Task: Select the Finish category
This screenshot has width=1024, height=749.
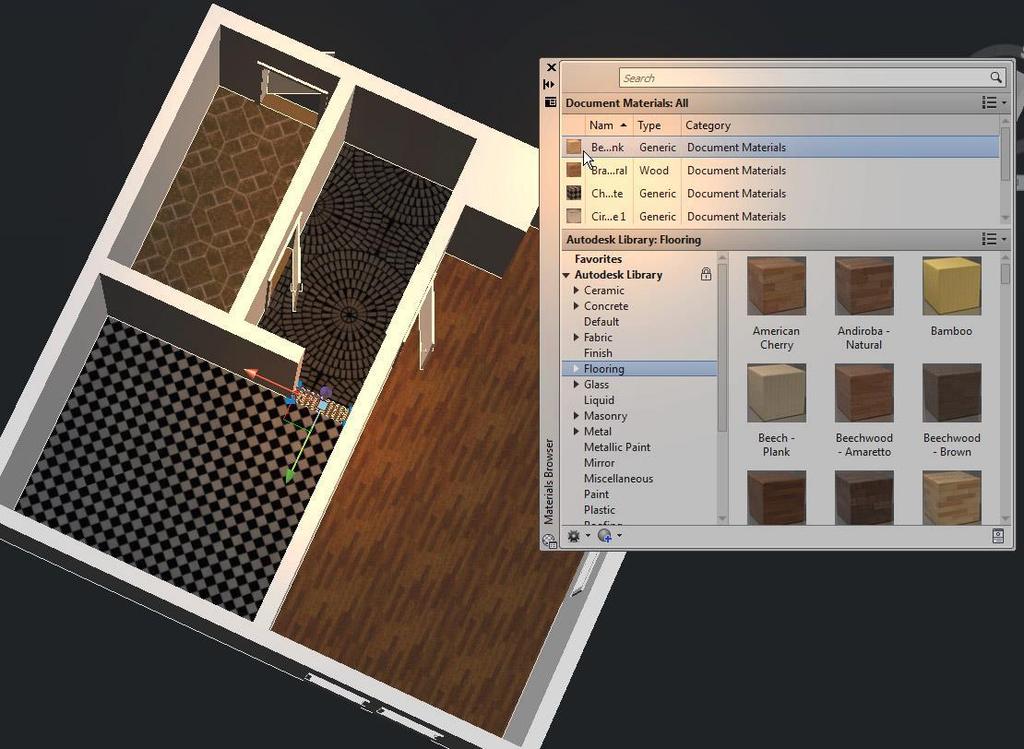Action: pyautogui.click(x=598, y=353)
